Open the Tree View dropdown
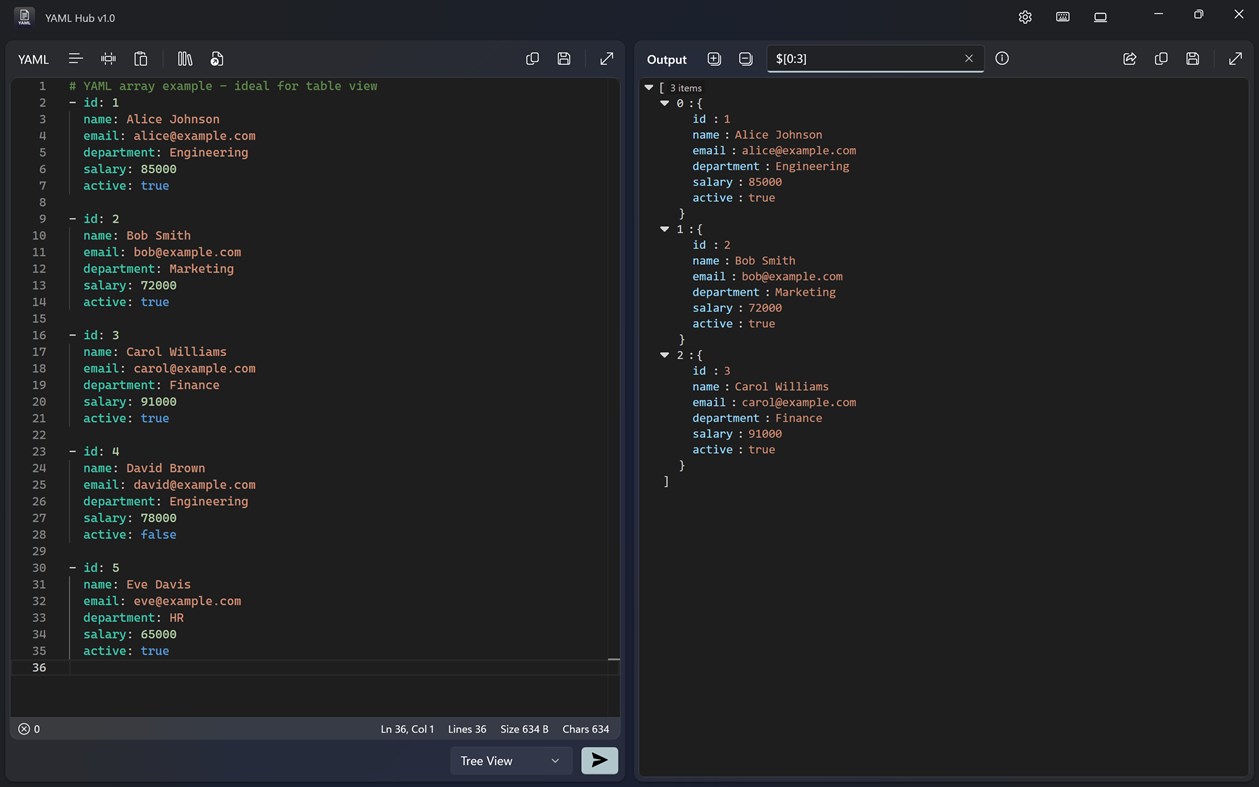Screen dimensions: 1259x787 [x=511, y=761]
